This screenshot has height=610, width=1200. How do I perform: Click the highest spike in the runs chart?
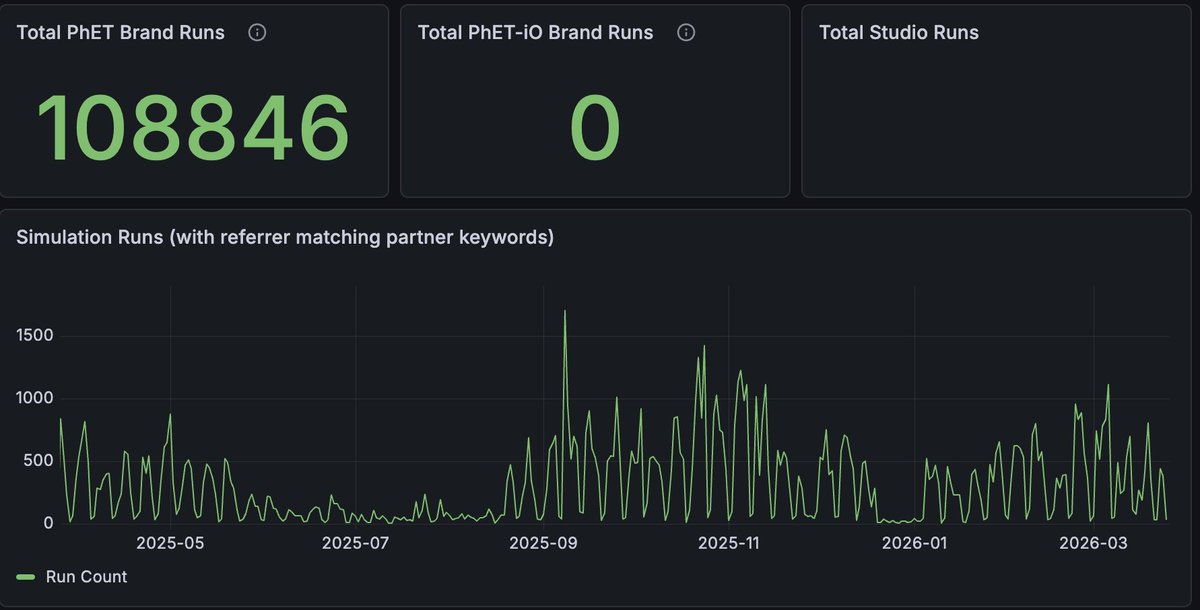pos(565,312)
